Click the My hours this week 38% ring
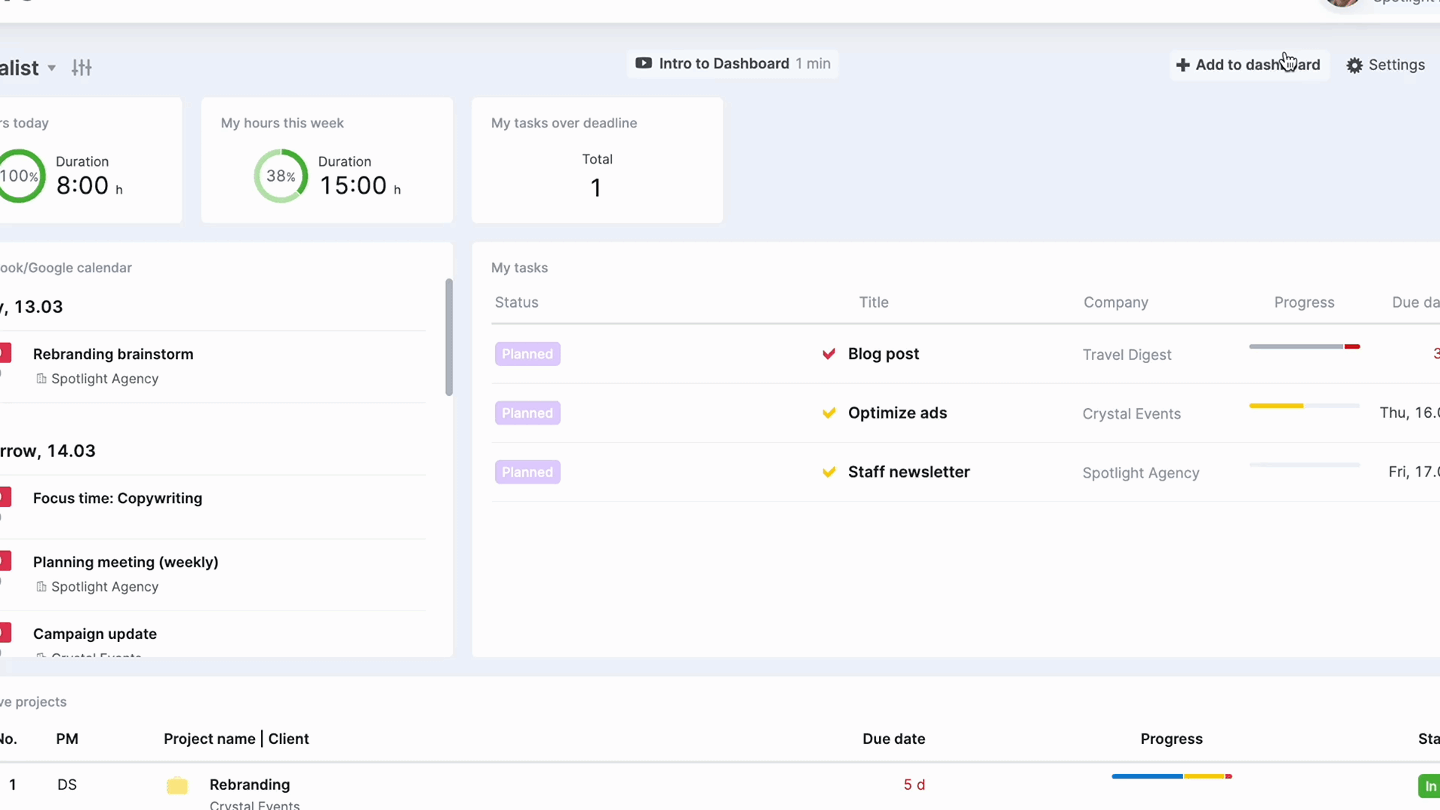This screenshot has height=810, width=1440. (x=281, y=176)
